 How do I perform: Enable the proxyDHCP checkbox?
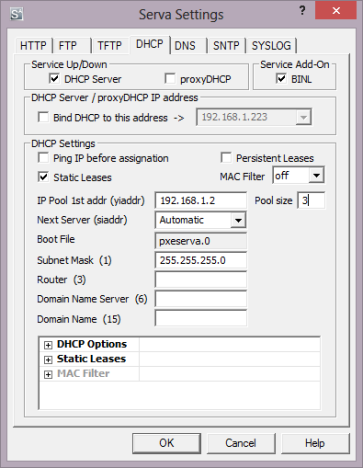click(170, 79)
